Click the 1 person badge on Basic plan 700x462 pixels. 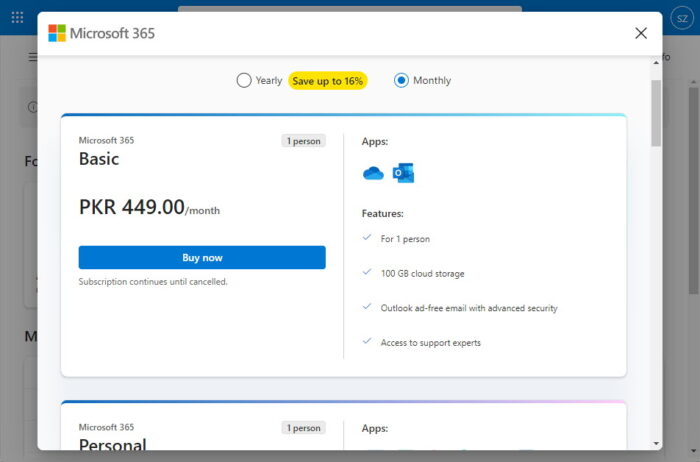[x=304, y=141]
